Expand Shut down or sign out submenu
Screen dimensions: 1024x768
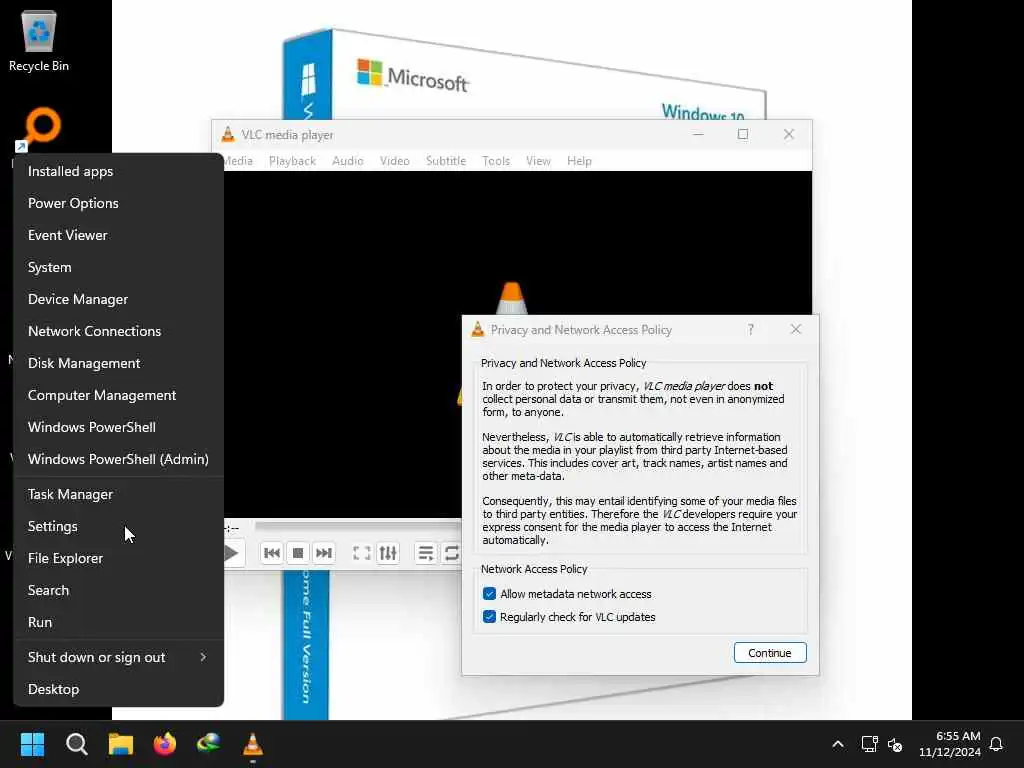click(118, 657)
